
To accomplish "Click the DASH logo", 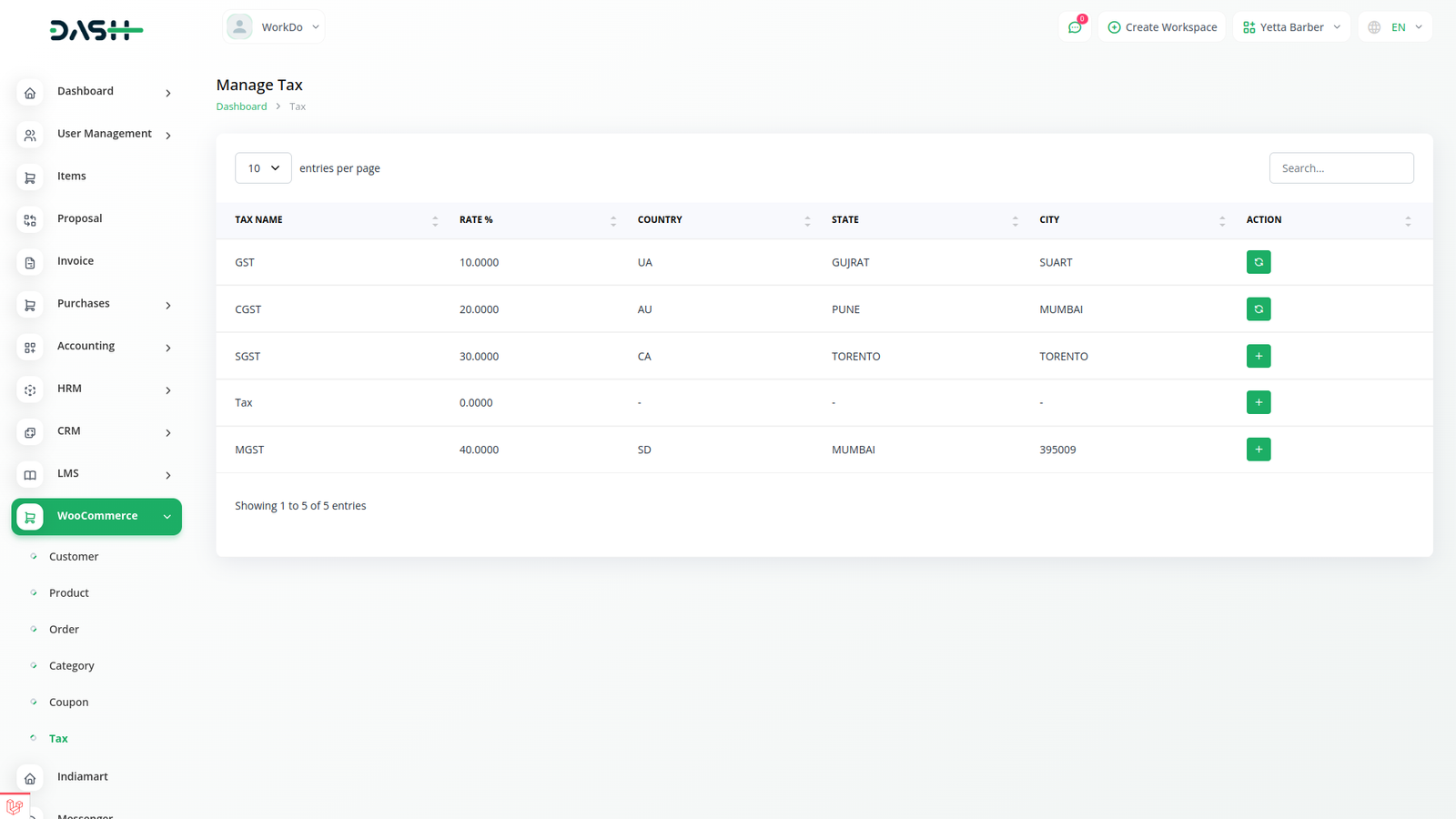I will [x=96, y=30].
